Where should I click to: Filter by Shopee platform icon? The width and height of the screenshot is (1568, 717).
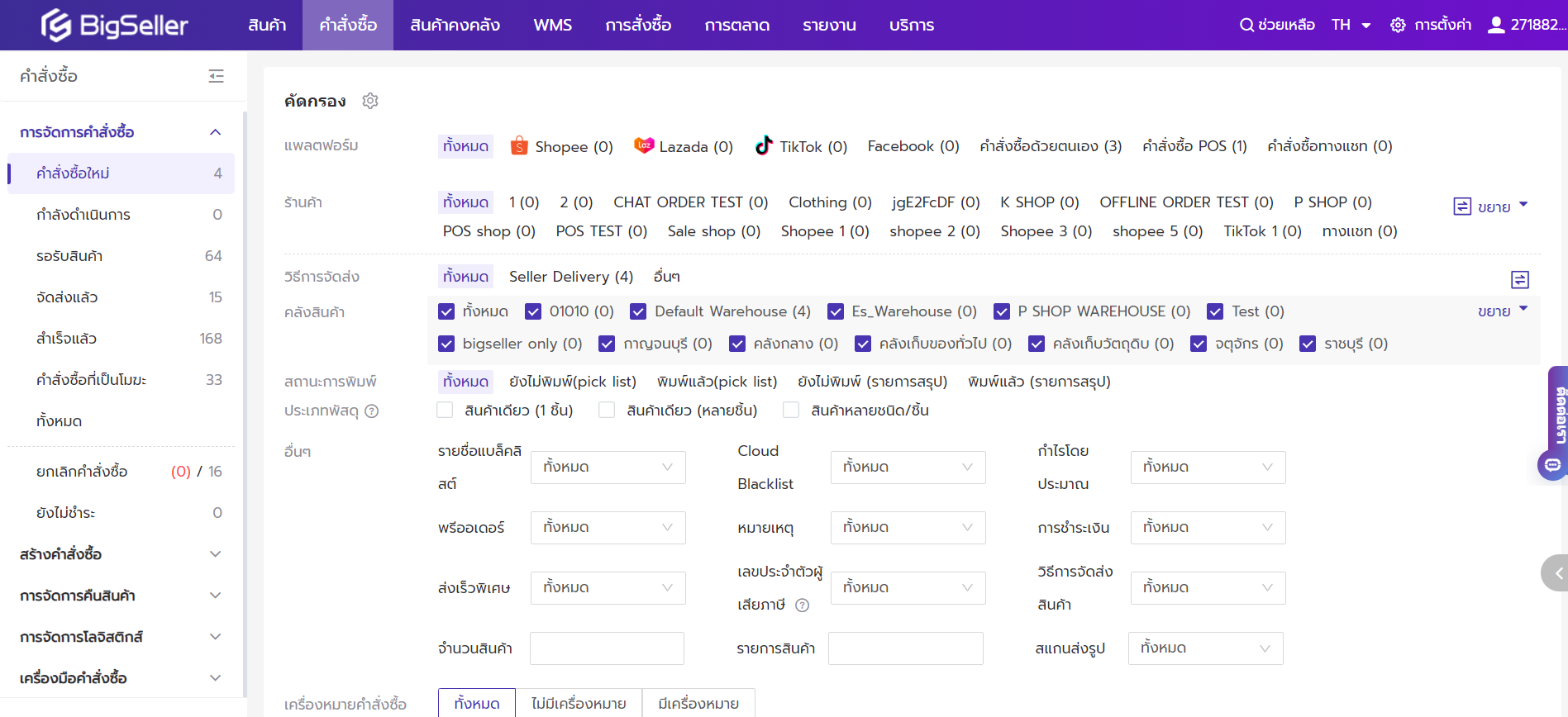pos(519,146)
